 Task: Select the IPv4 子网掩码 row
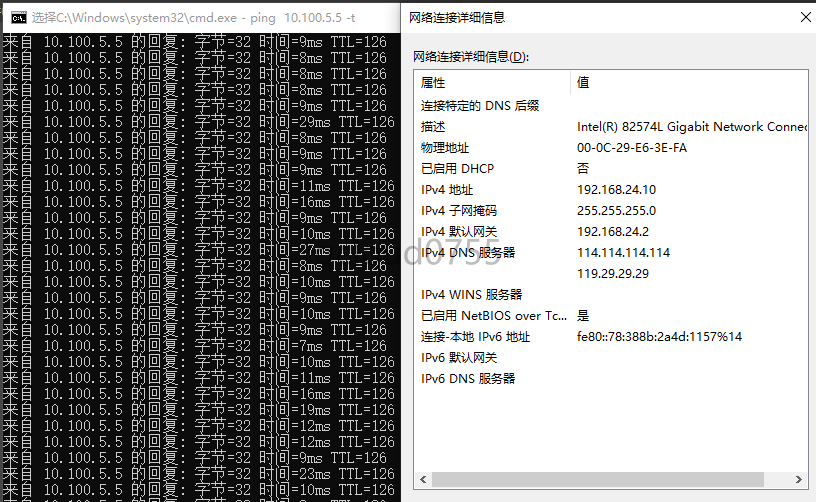coord(458,211)
